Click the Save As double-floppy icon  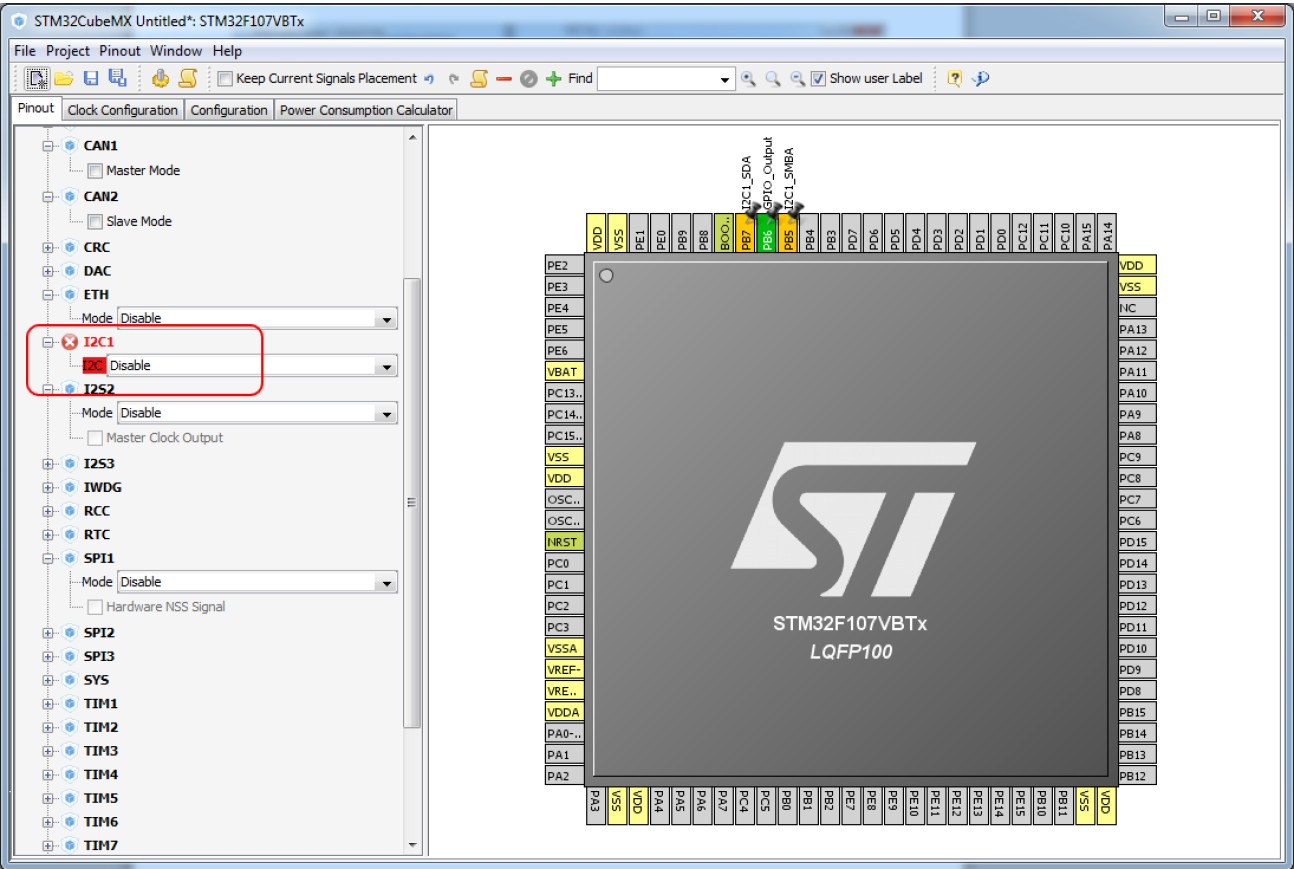point(116,78)
